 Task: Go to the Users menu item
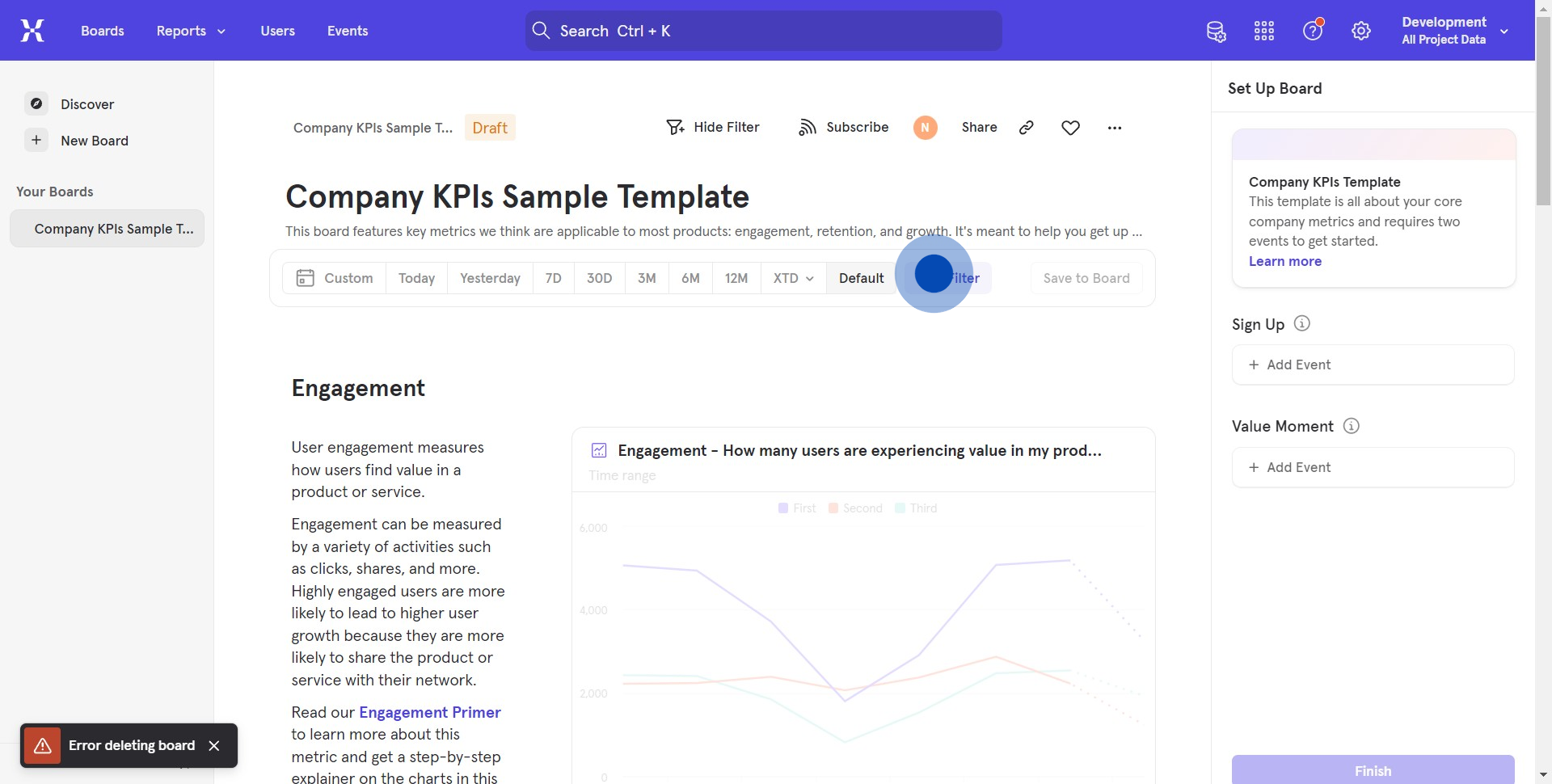point(277,31)
